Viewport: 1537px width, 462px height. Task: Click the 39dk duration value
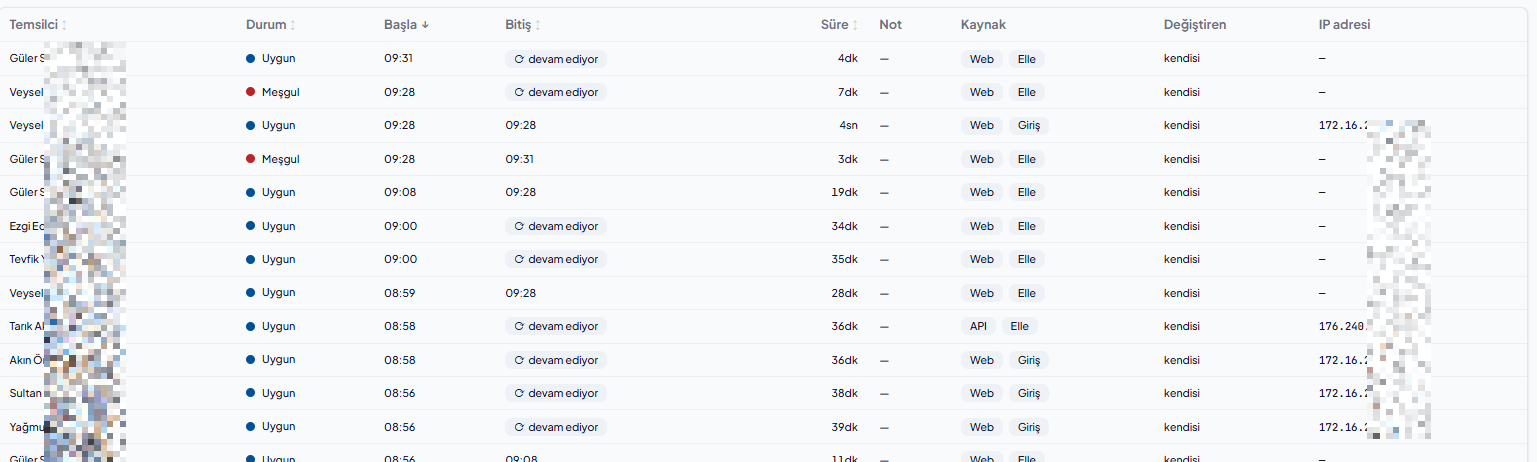845,427
